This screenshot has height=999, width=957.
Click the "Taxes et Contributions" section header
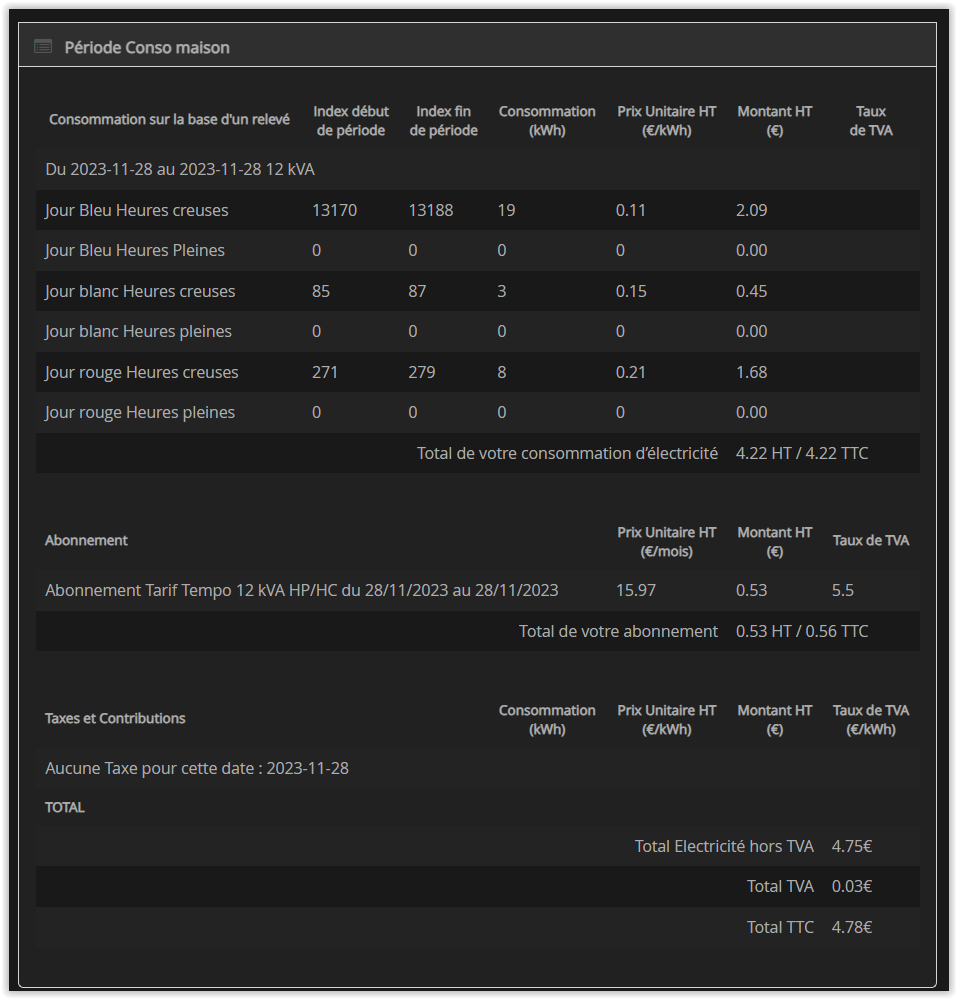[x=115, y=718]
